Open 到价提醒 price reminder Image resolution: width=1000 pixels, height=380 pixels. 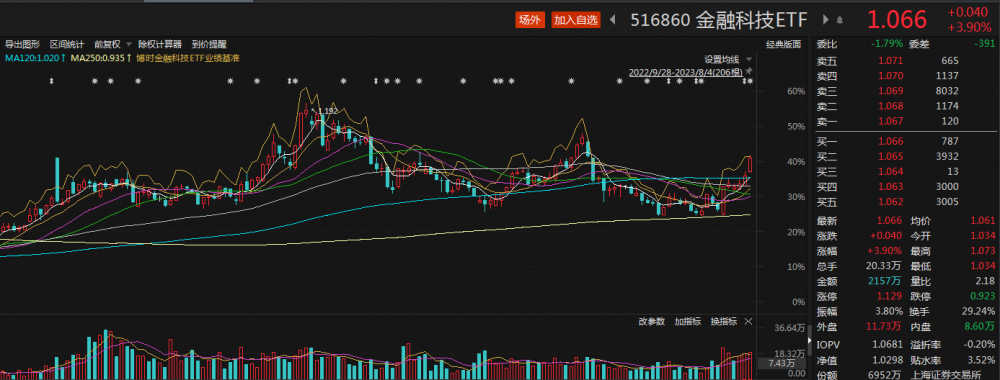point(209,44)
